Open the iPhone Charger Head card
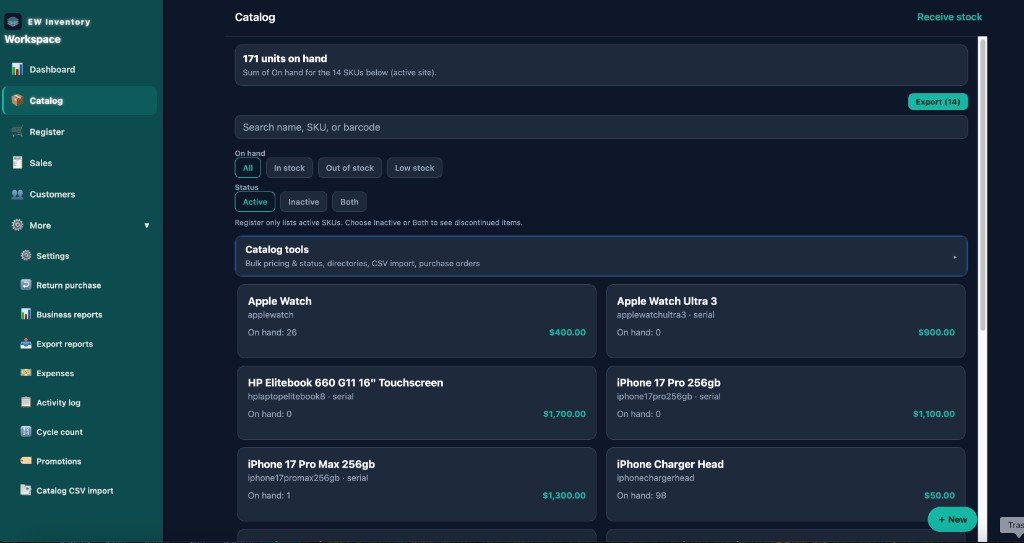Screen dimensions: 1024x543 click(x=786, y=484)
